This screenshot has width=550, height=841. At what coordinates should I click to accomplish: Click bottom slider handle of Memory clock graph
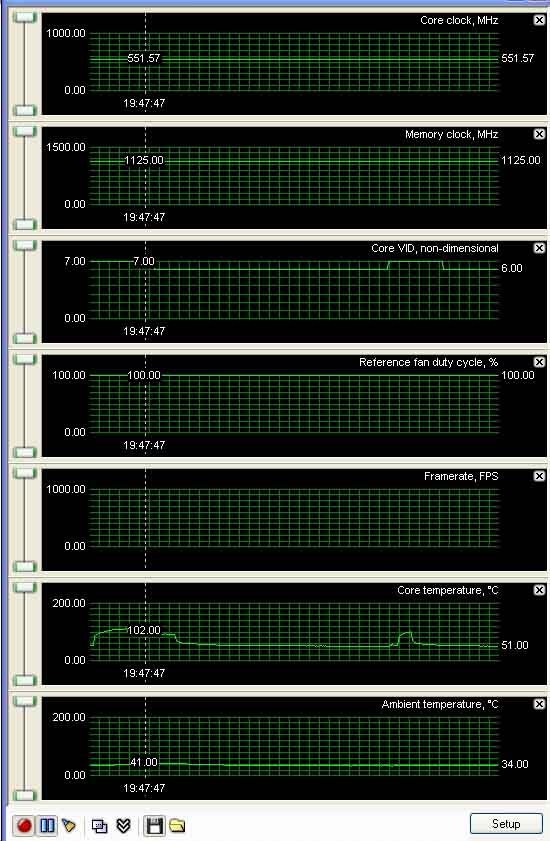pyautogui.click(x=24, y=224)
